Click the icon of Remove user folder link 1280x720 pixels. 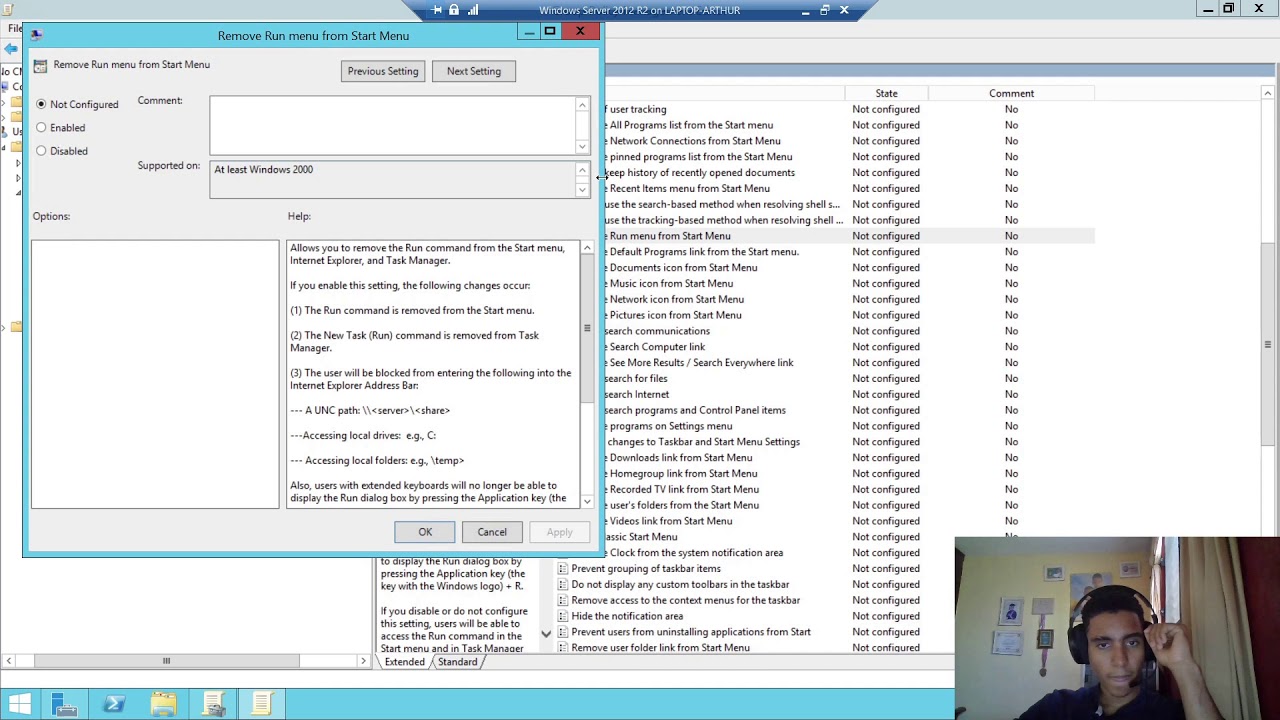click(562, 648)
